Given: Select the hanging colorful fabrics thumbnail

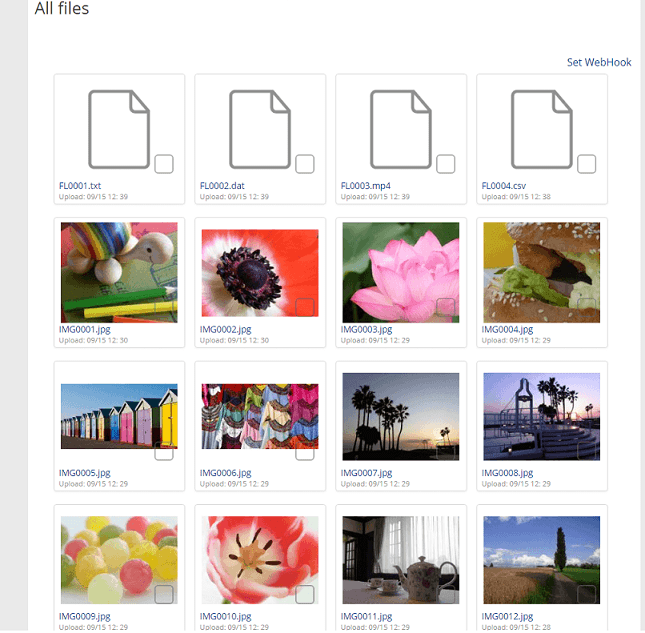Looking at the screenshot, I should click(259, 415).
